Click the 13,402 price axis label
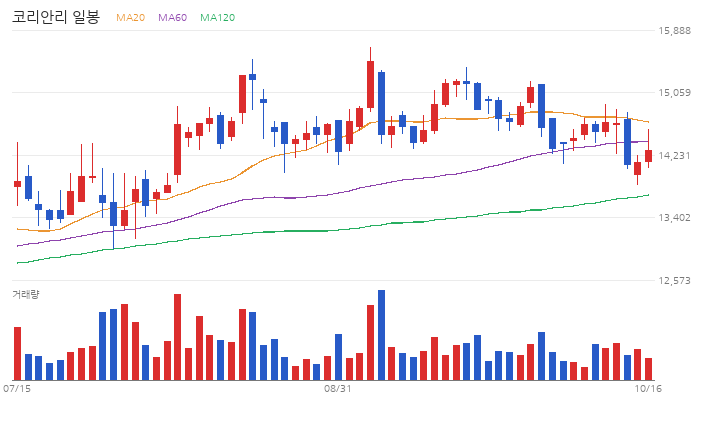Viewport: 720px width, 440px height. [674, 218]
